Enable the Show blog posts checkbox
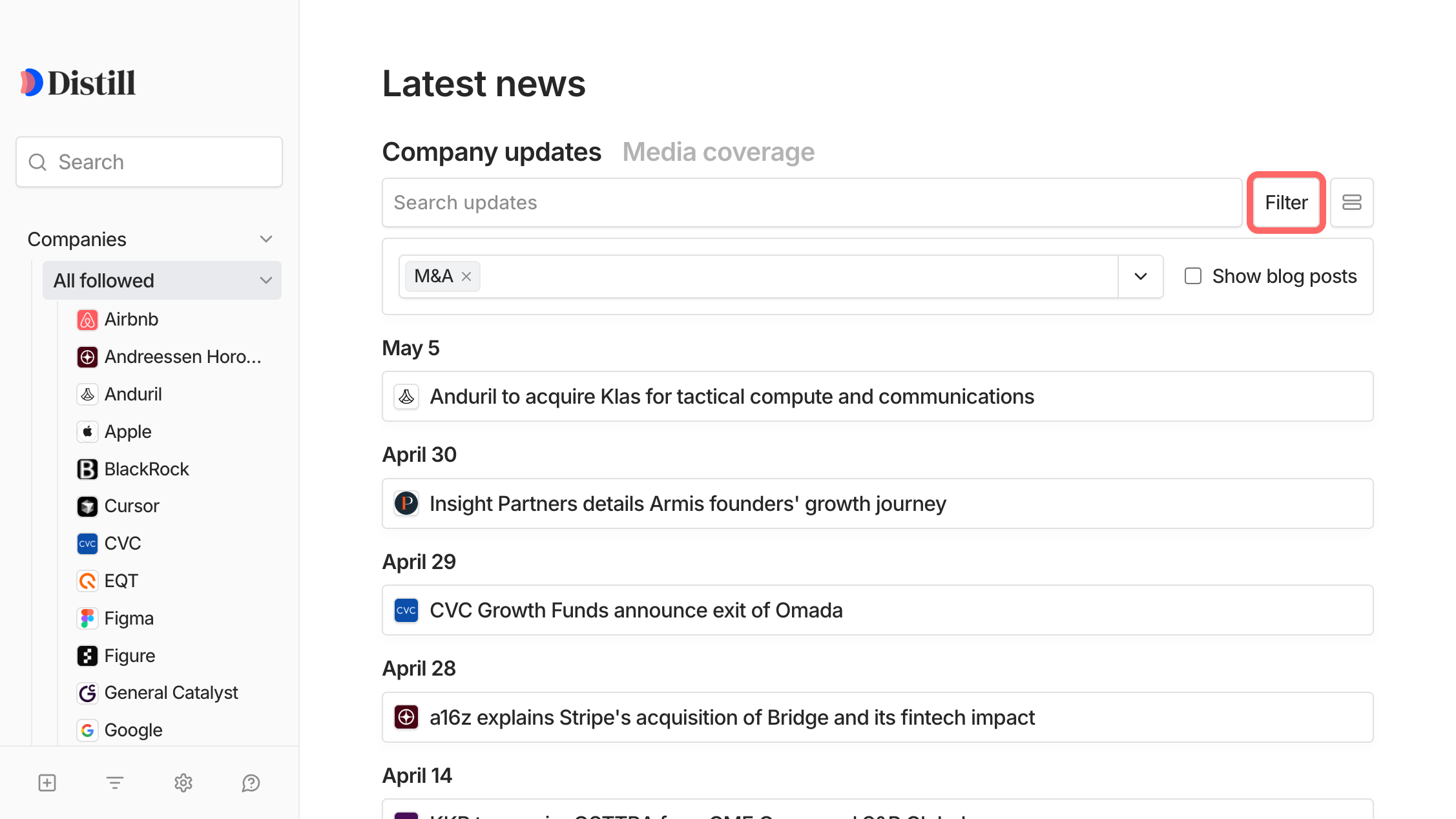The height and width of the screenshot is (819, 1456). [1192, 276]
